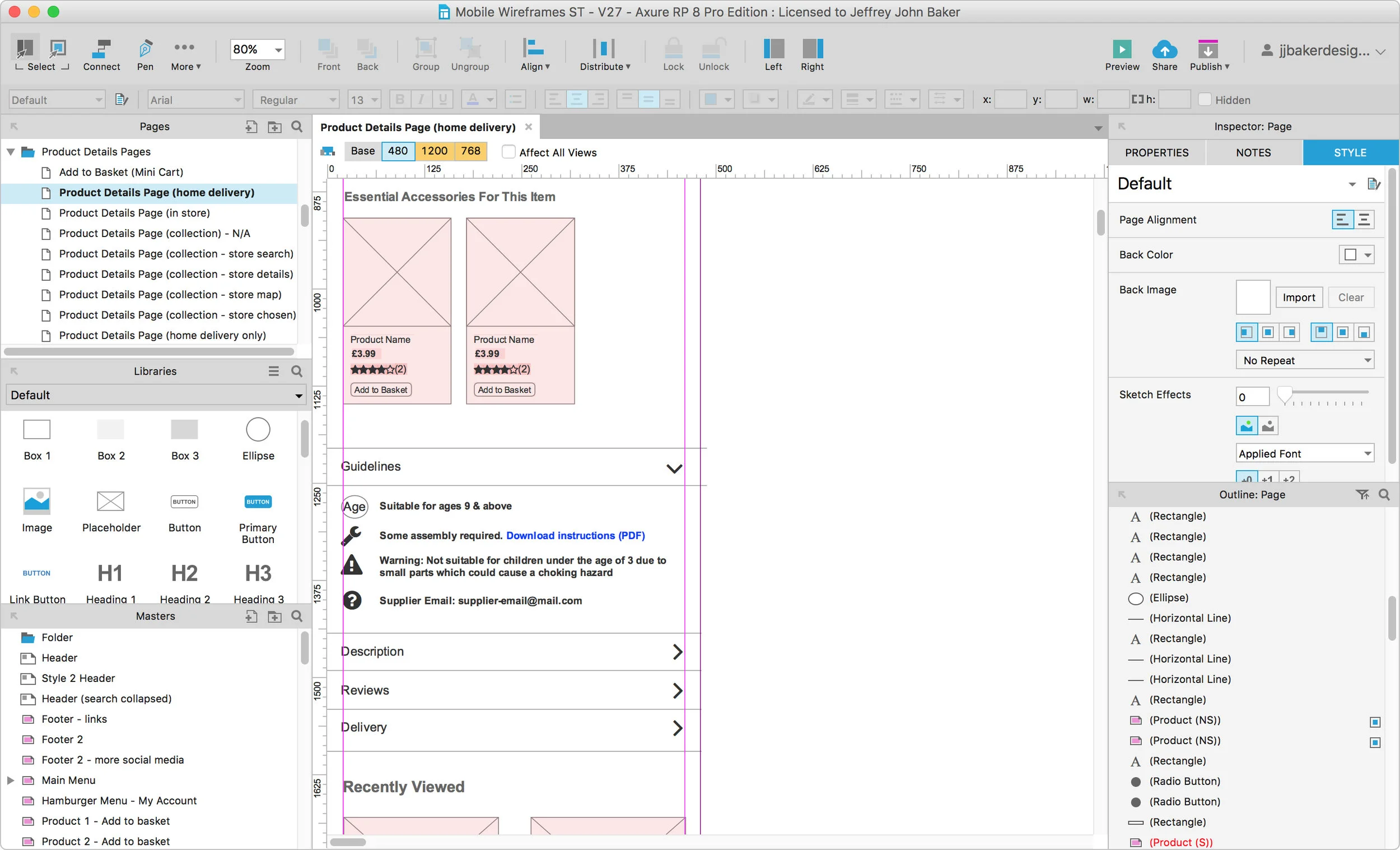Open the Regular font weight dropdown
1400x850 pixels.
[296, 100]
